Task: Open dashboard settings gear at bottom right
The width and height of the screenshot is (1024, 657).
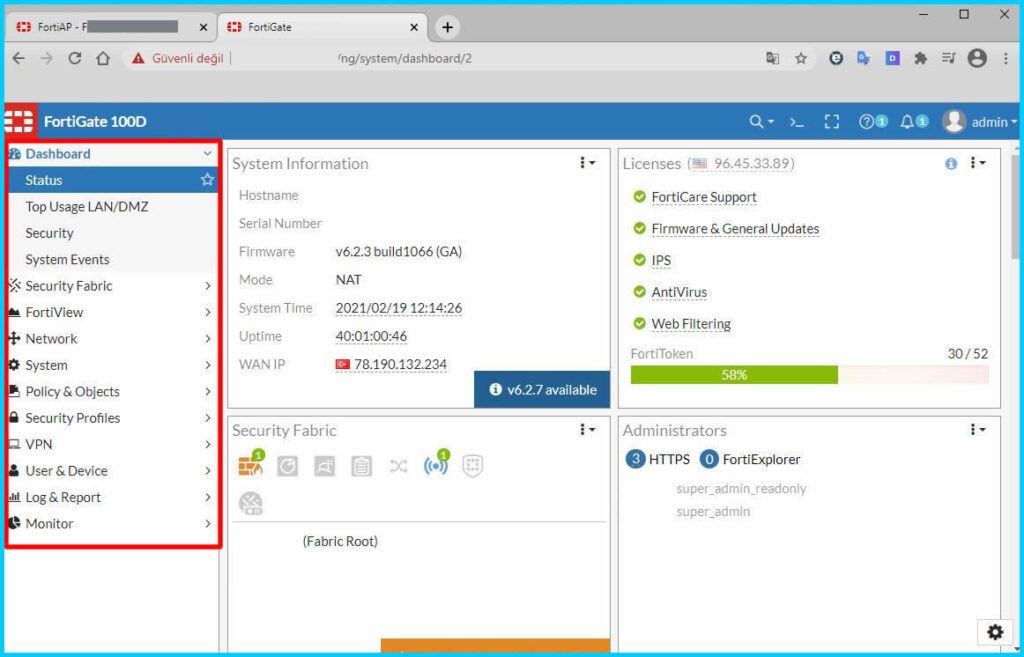Action: click(x=995, y=632)
